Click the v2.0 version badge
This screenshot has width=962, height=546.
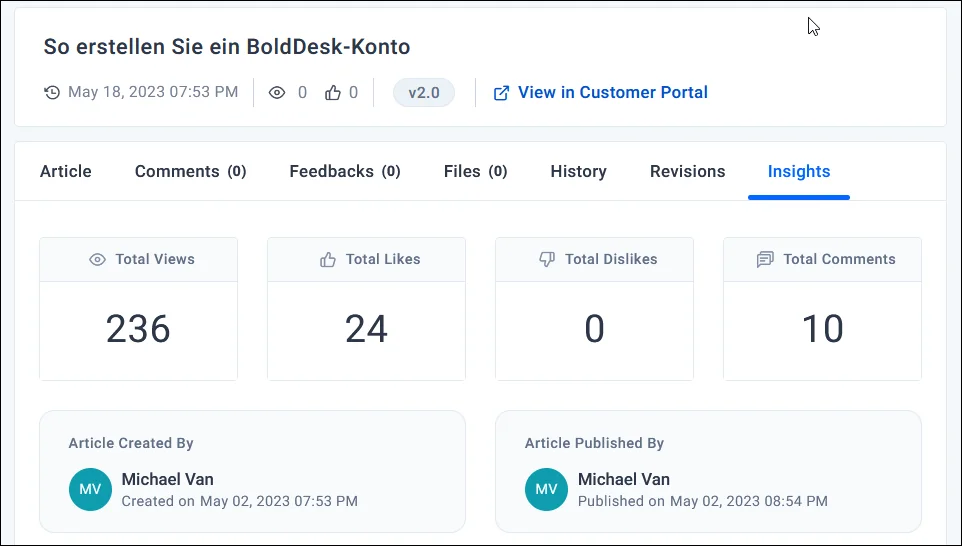coord(424,93)
